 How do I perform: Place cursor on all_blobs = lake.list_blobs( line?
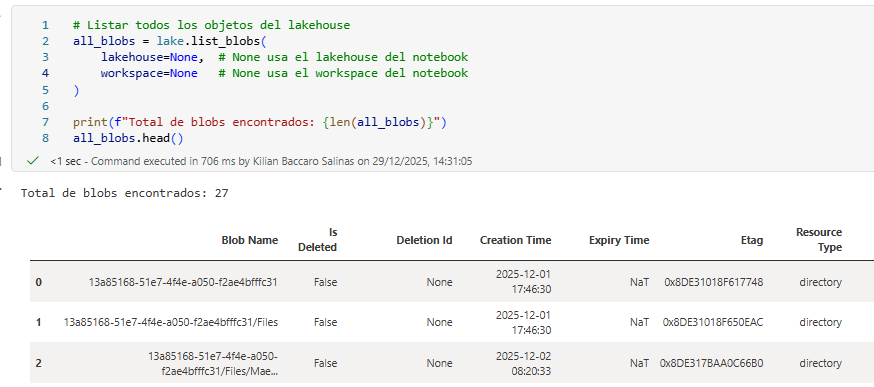point(170,41)
